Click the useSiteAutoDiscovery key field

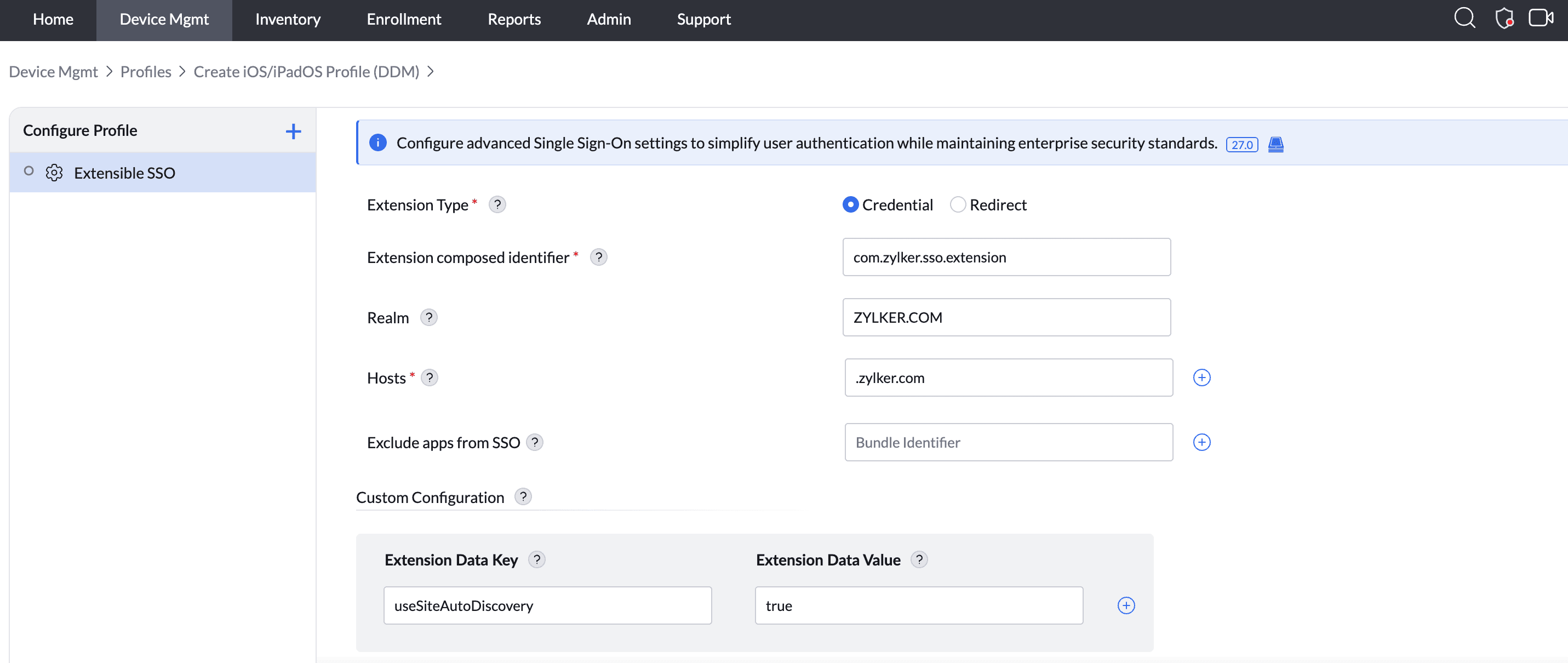coord(547,605)
